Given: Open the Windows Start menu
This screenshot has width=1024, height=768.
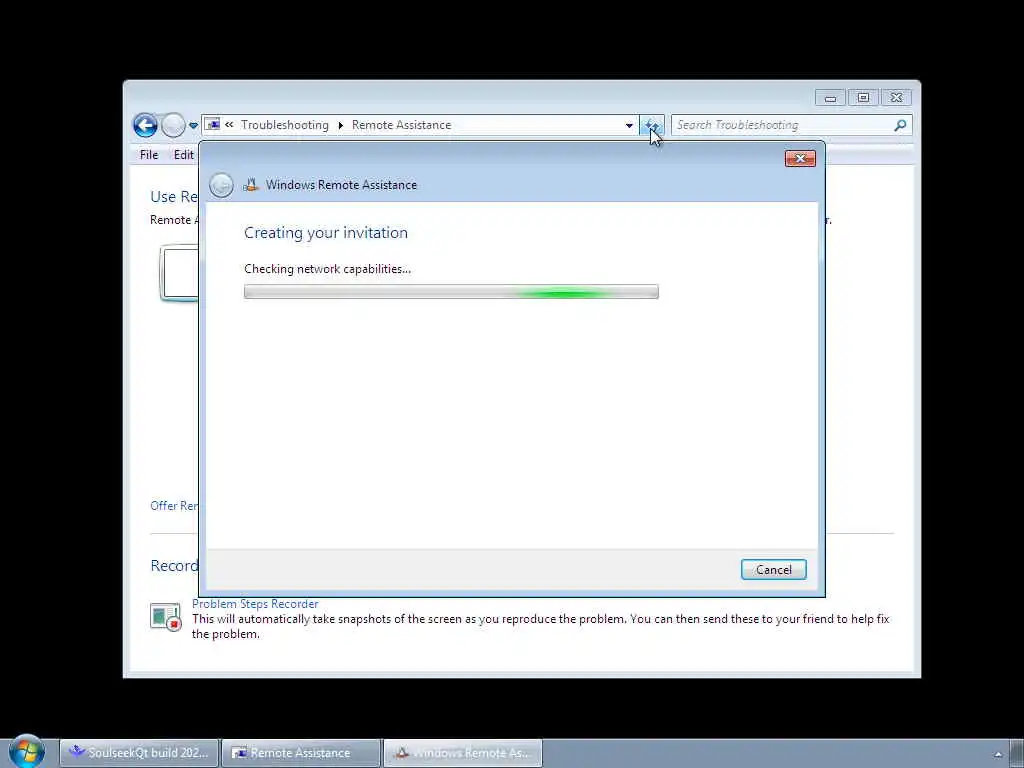Looking at the screenshot, I should pyautogui.click(x=26, y=751).
